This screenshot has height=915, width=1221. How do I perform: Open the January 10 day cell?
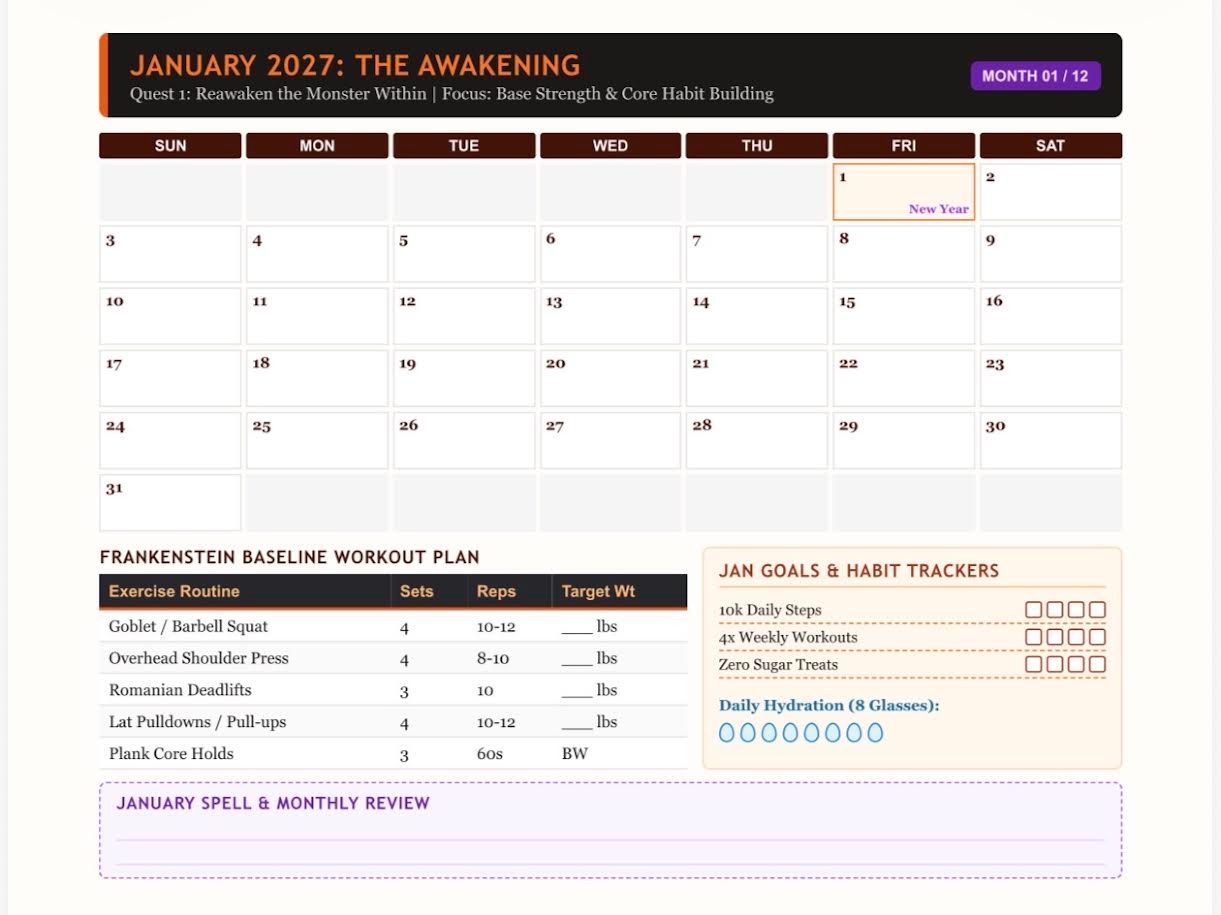[x=170, y=316]
